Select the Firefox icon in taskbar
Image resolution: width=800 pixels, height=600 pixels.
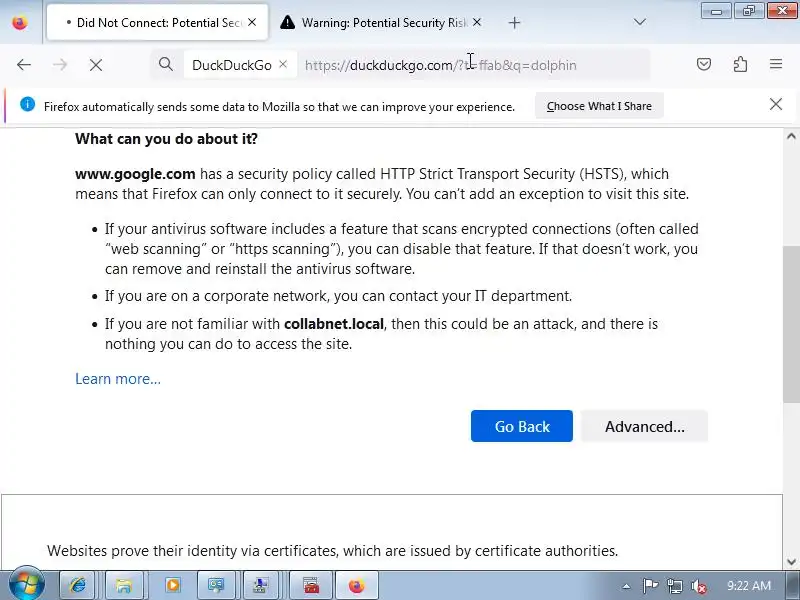click(x=357, y=585)
